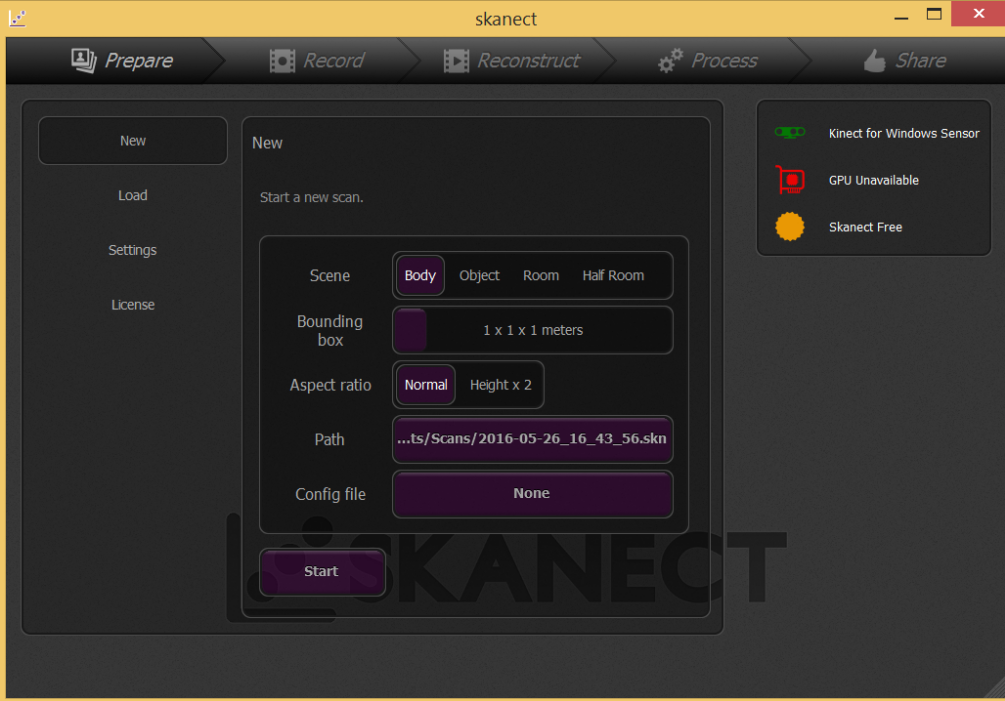The image size is (1005, 701).
Task: Click the Bounding box slider handle
Action: [x=411, y=331]
